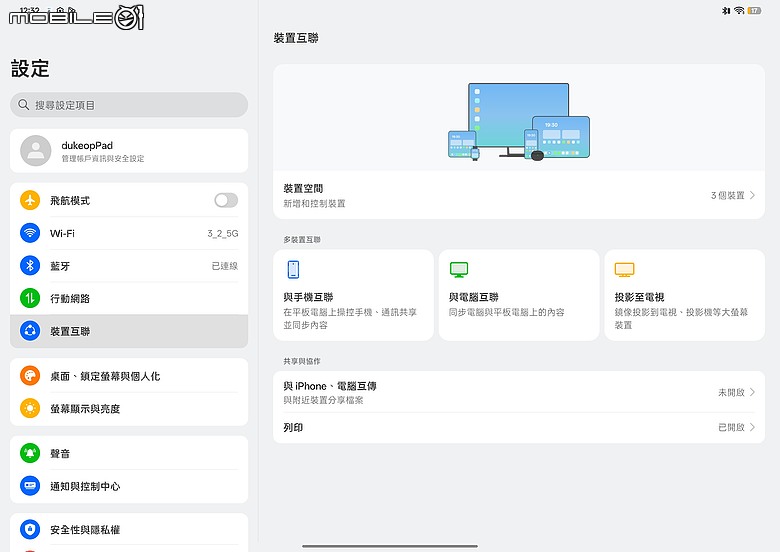Click the 與附近裝置分享檔案 subtitle text
This screenshot has height=552, width=780.
tap(323, 400)
